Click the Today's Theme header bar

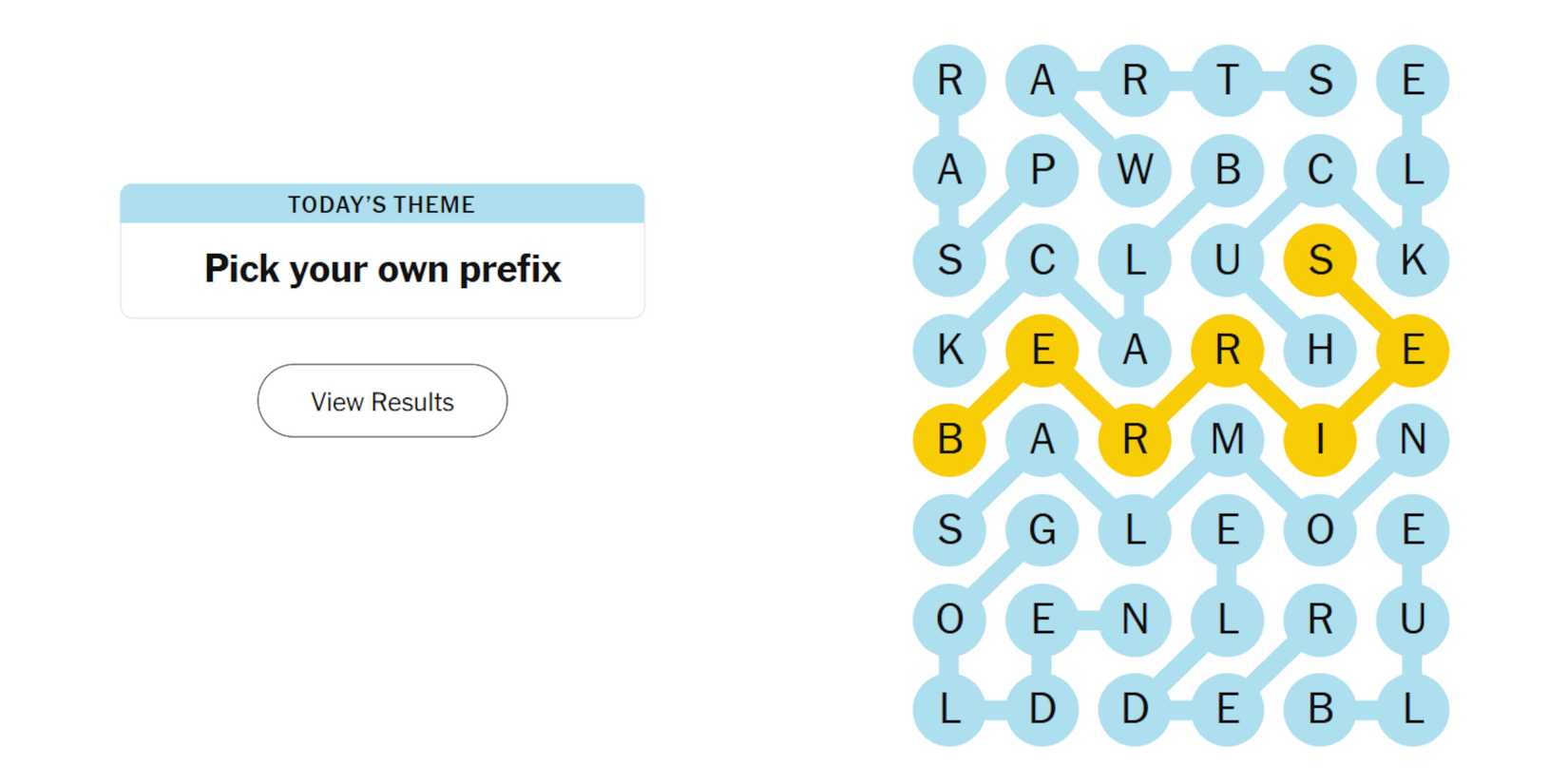click(381, 203)
